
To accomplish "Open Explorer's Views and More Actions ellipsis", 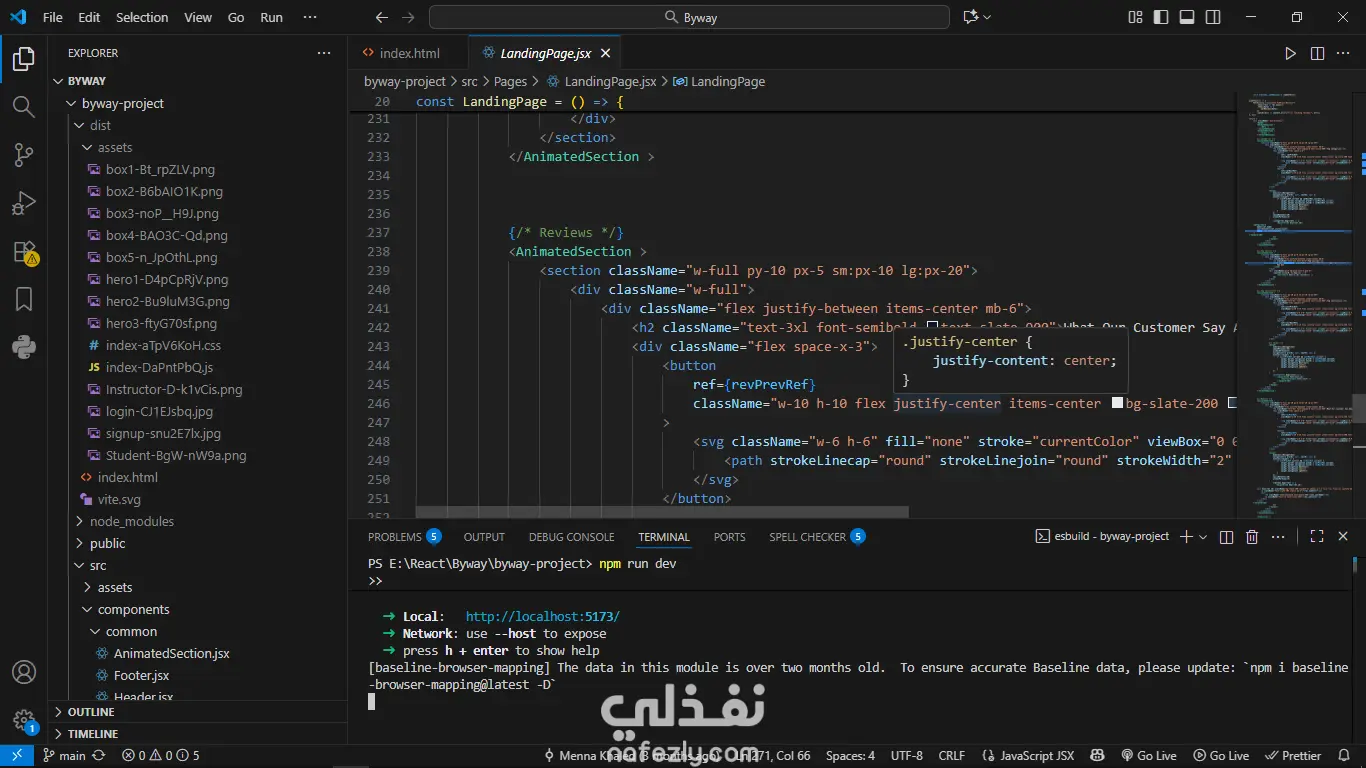I will pos(323,53).
